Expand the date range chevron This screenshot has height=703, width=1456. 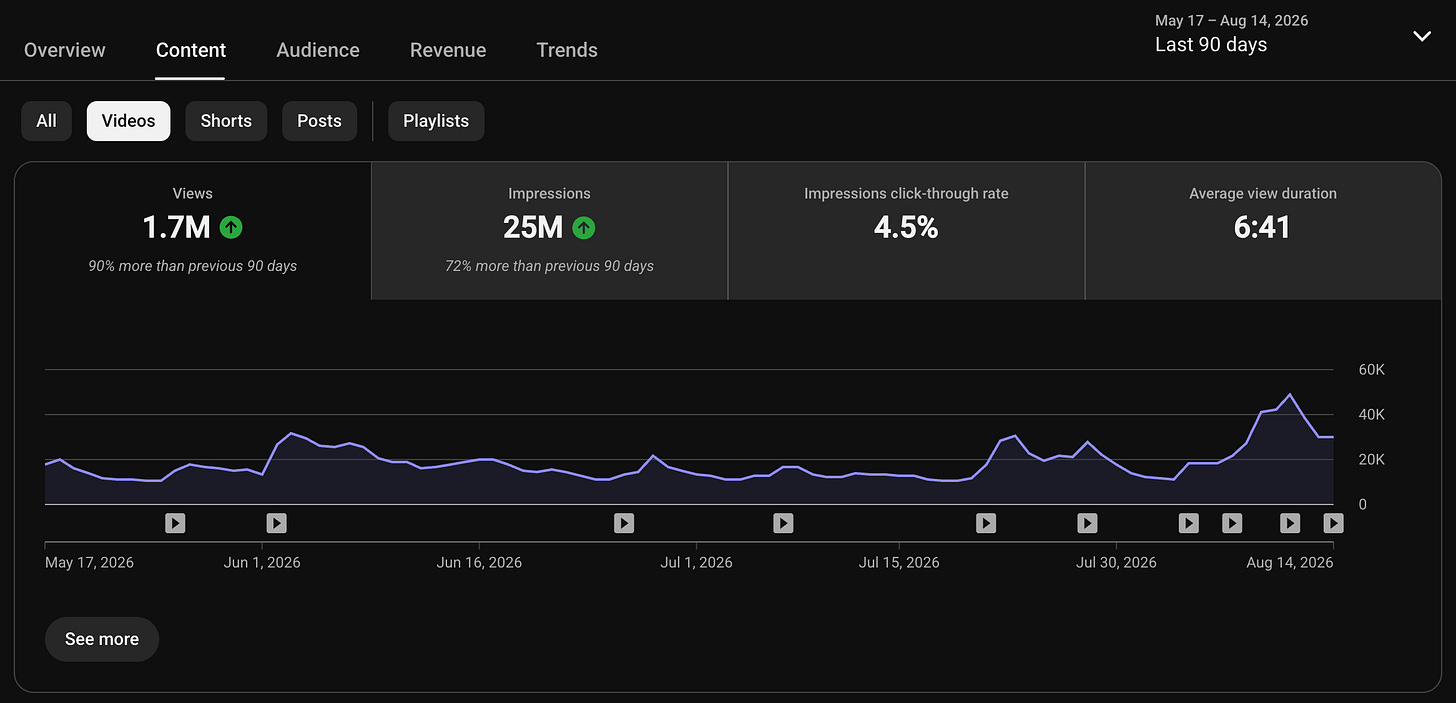click(1422, 36)
